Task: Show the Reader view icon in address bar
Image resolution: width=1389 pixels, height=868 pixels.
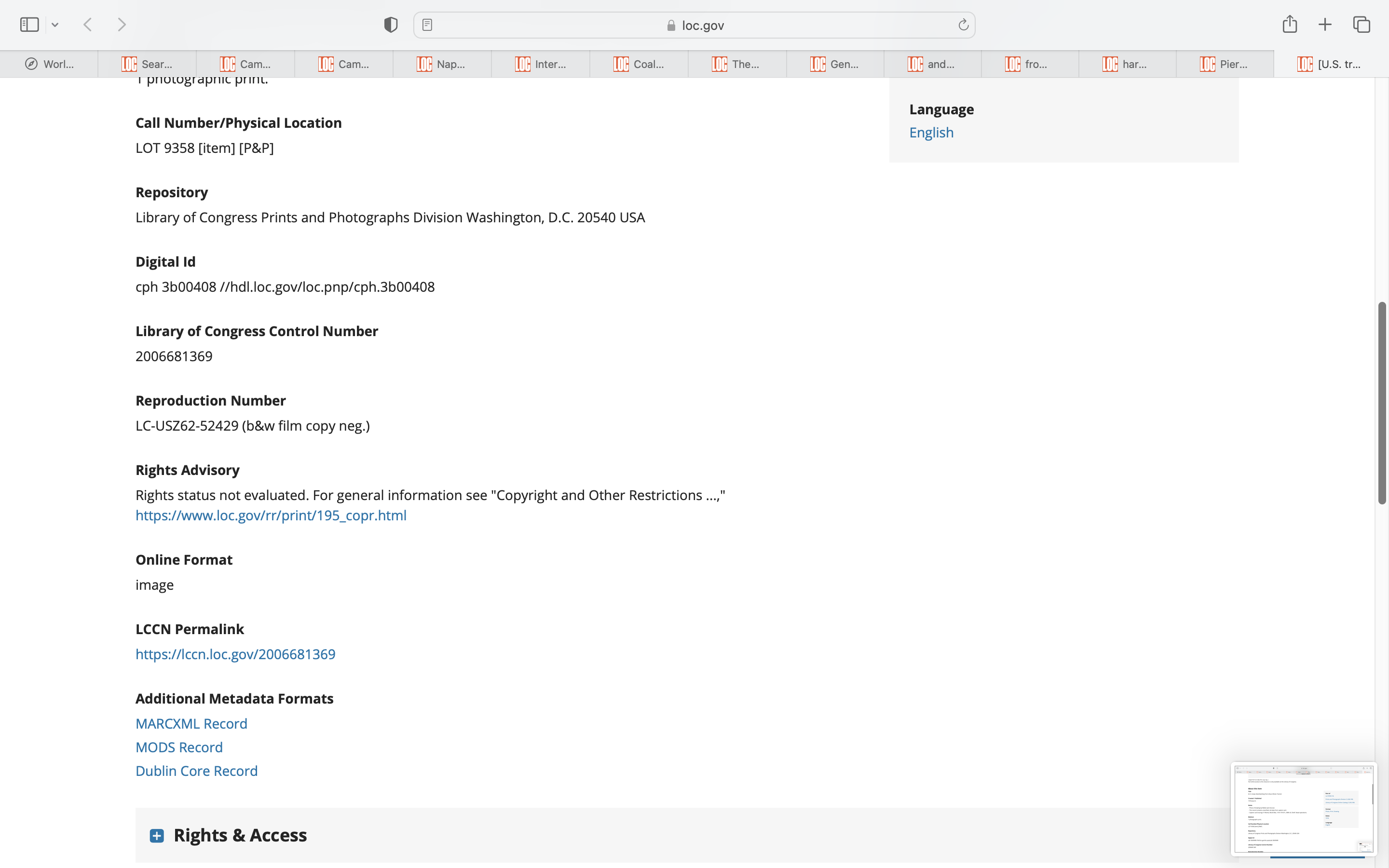Action: point(427,25)
